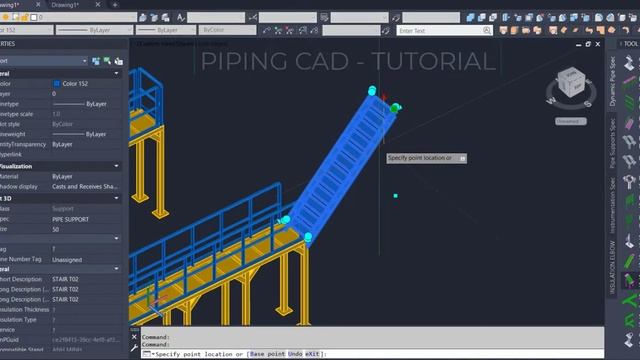640x360 pixels.
Task: Minimize the drawing viewport window
Action: (578, 44)
